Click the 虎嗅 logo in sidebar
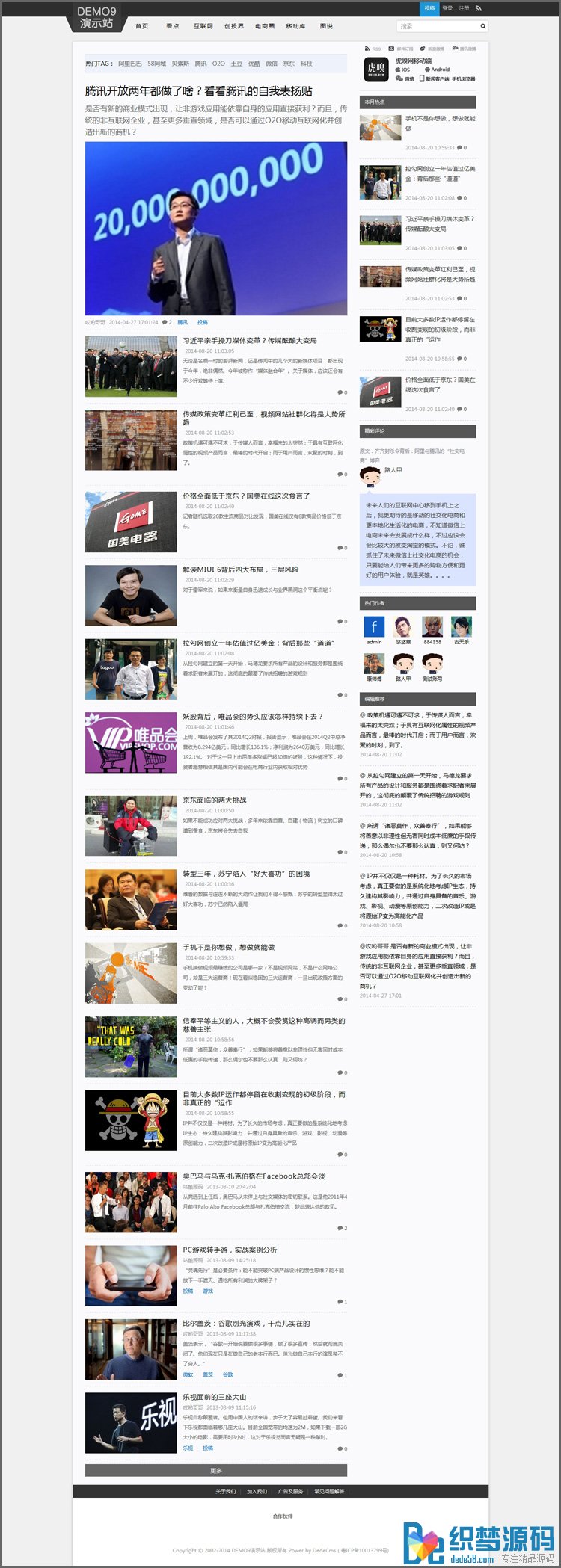 point(375,69)
